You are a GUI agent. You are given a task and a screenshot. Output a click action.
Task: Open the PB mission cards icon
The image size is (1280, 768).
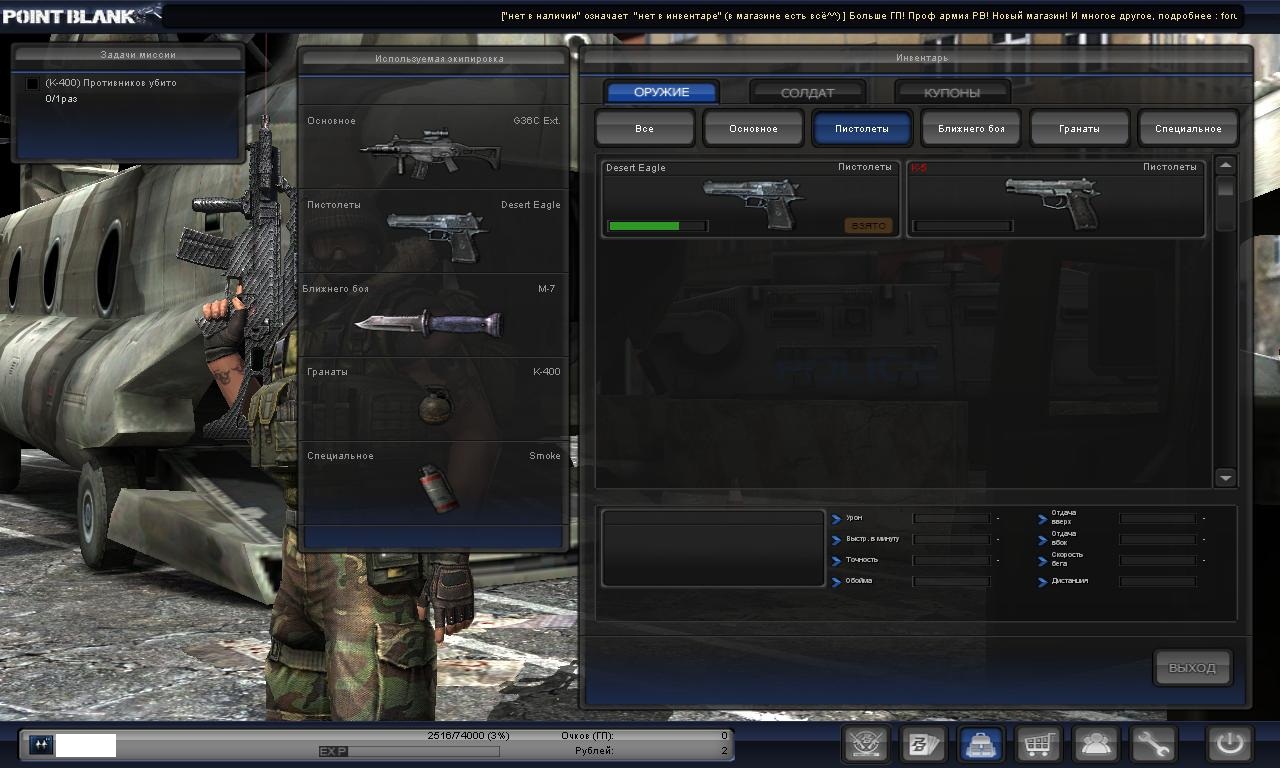point(922,744)
